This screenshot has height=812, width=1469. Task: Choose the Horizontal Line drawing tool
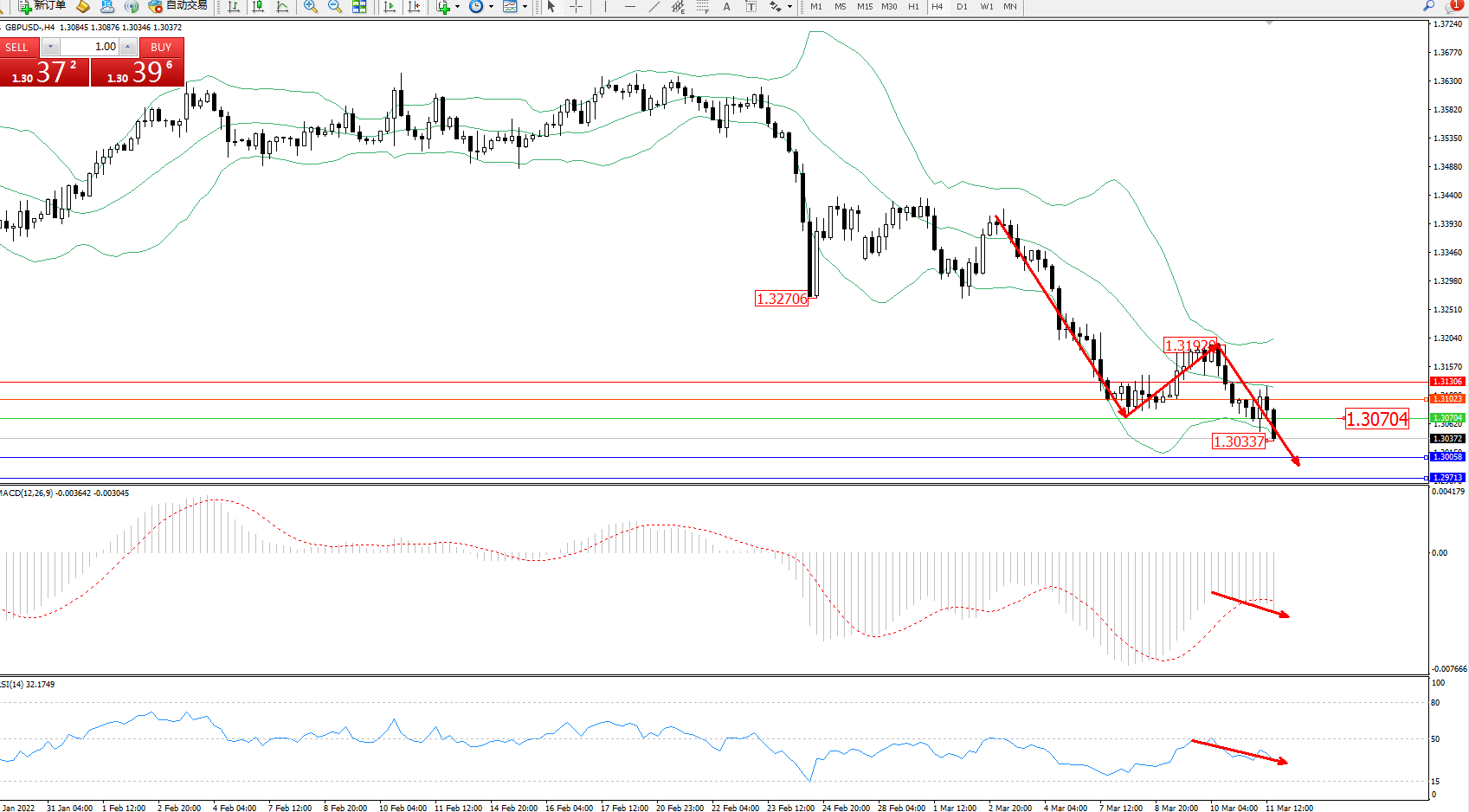point(629,7)
